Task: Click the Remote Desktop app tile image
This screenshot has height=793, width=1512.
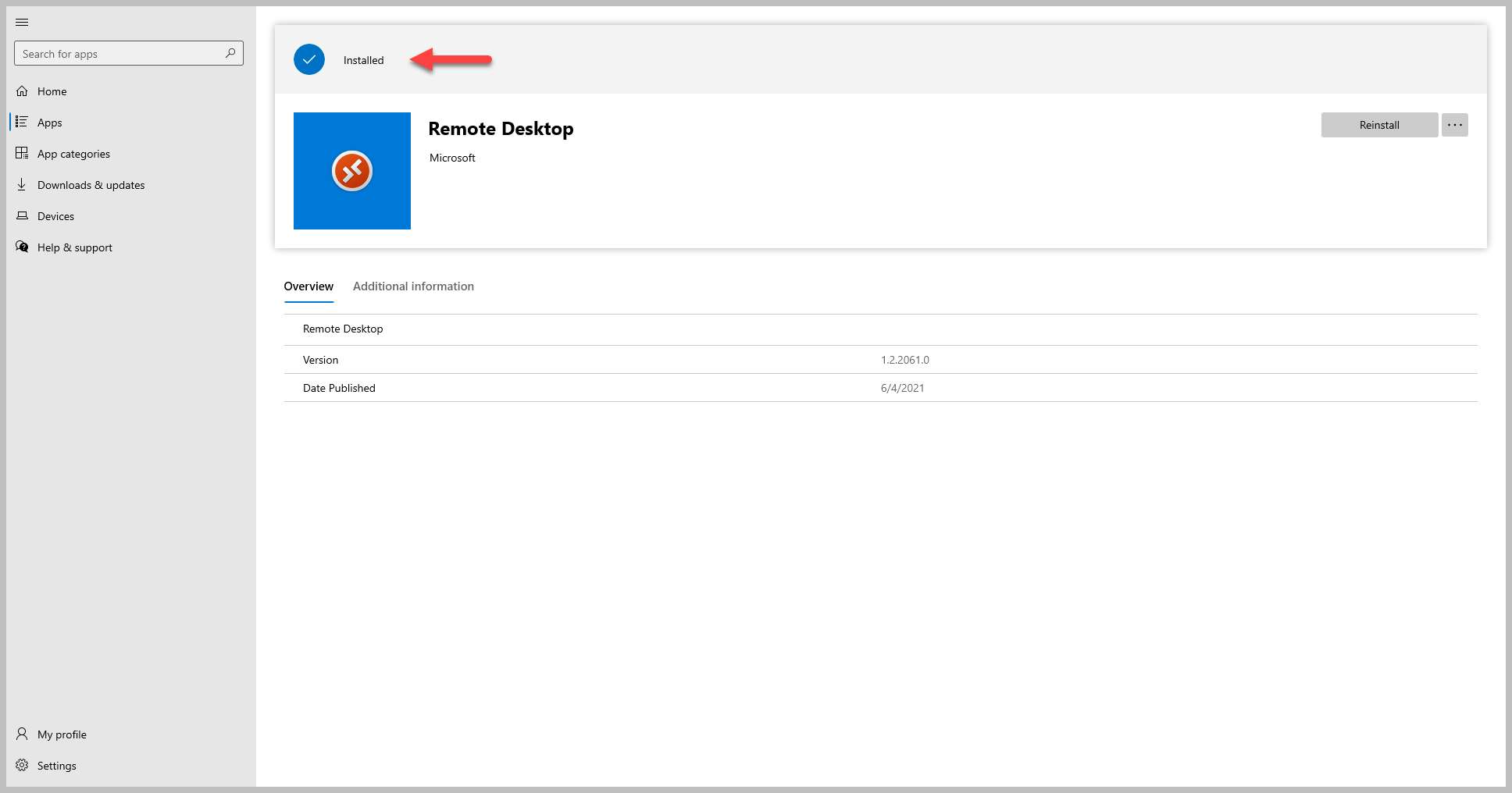Action: (x=352, y=171)
